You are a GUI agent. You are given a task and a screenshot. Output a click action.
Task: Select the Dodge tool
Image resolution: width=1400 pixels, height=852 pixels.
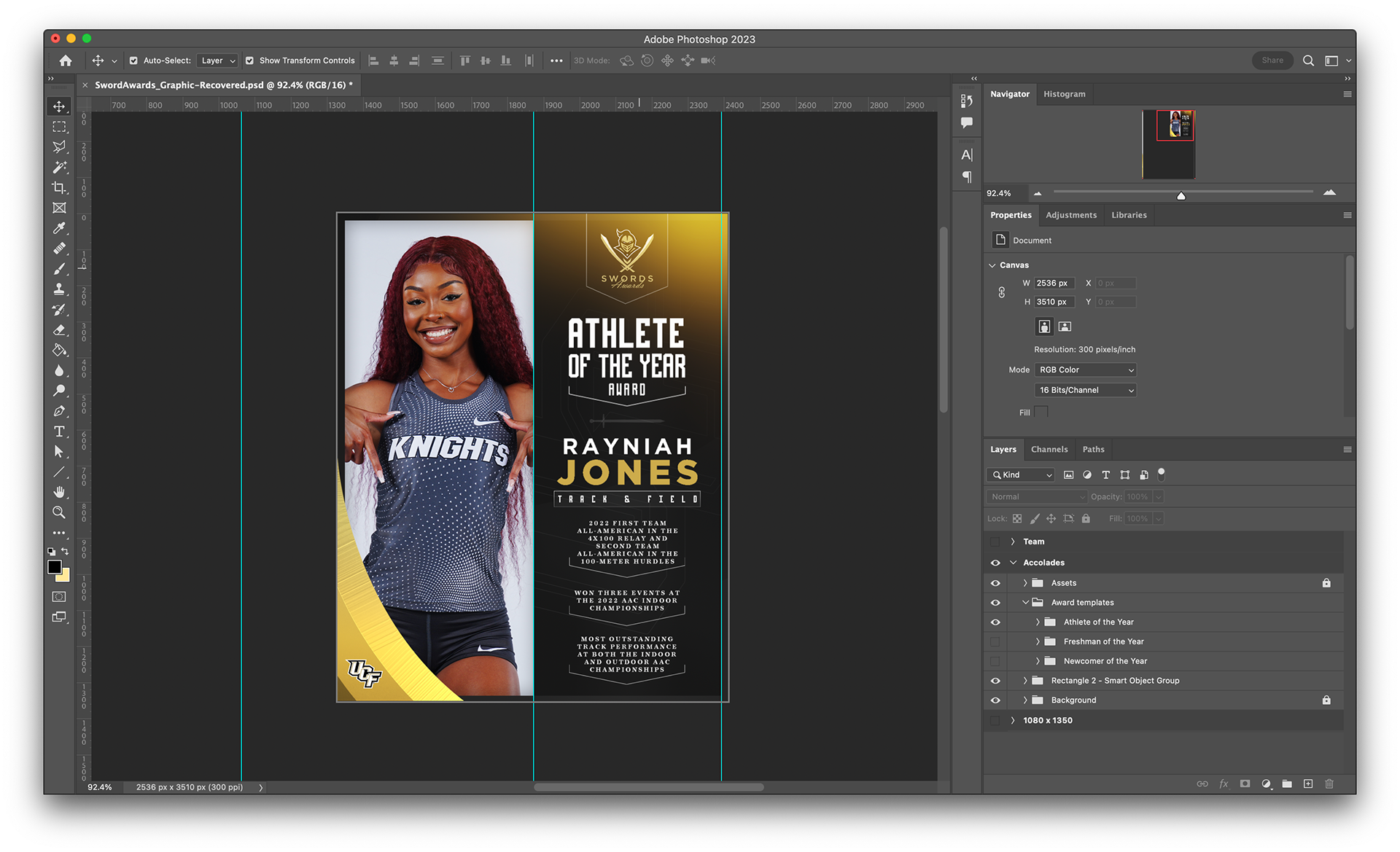(59, 391)
